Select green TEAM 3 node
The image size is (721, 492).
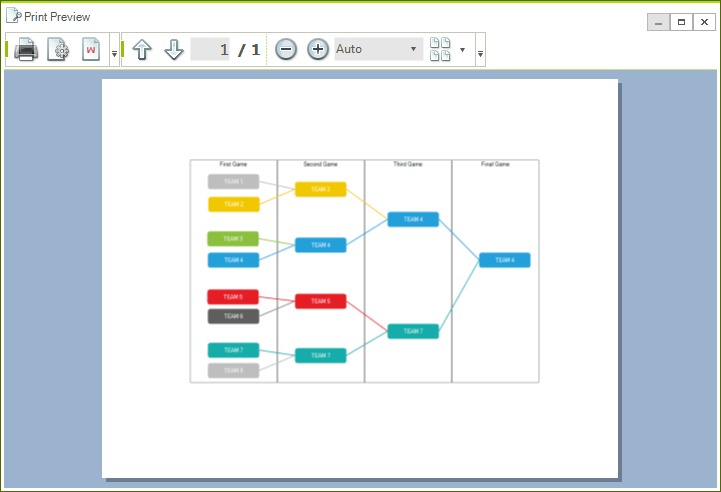233,239
